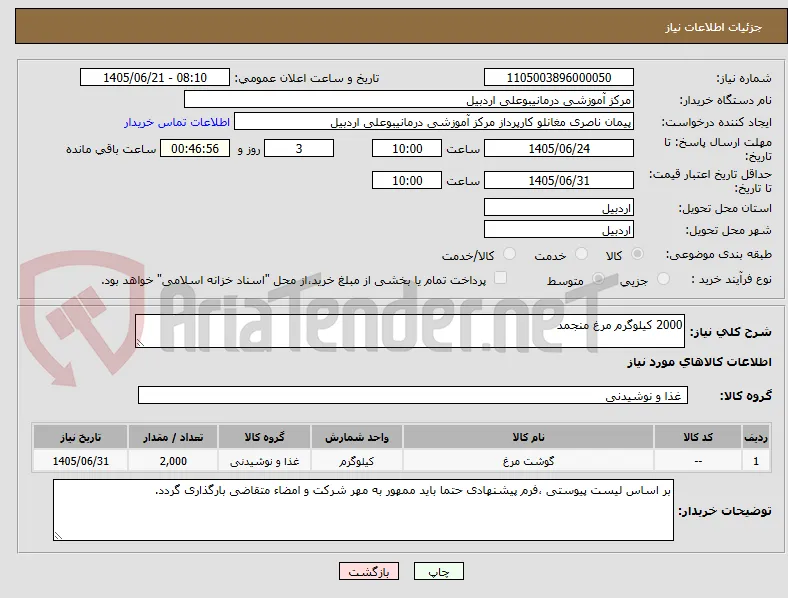Click the remaining days field showing 3

[x=299, y=148]
